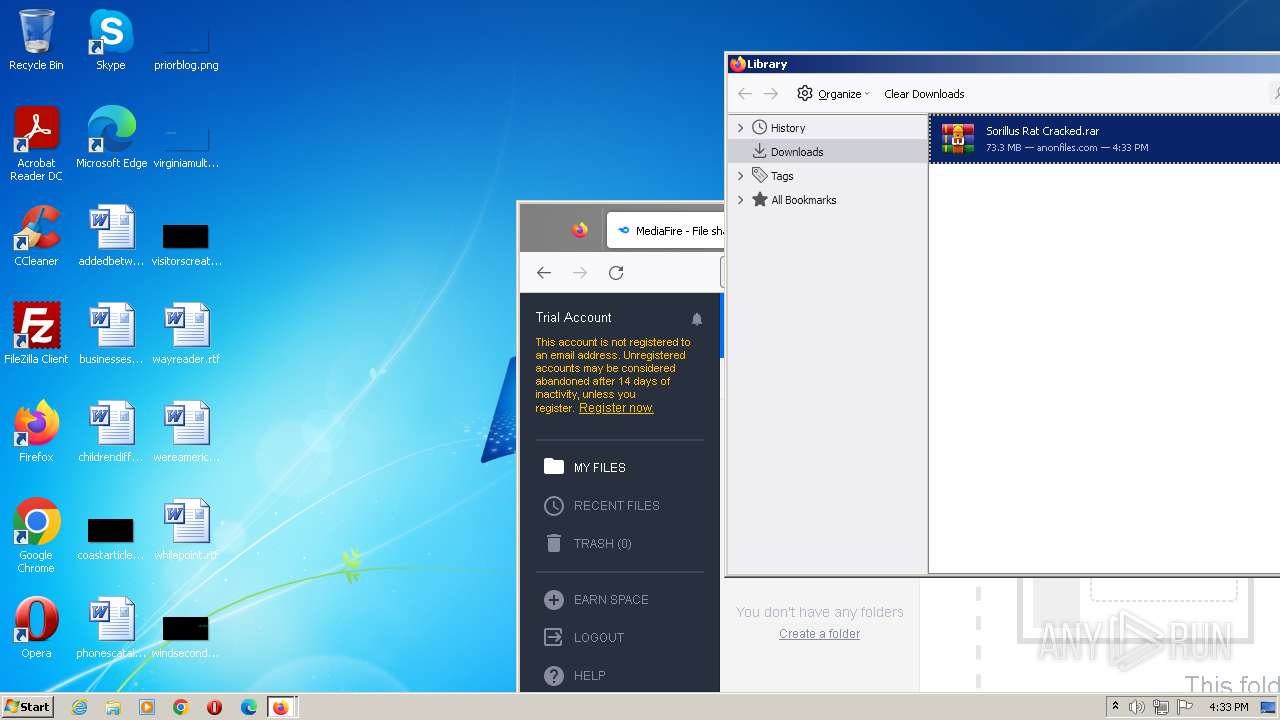This screenshot has width=1280, height=720.
Task: Launch Firefox from desktop icon
Action: (36, 432)
